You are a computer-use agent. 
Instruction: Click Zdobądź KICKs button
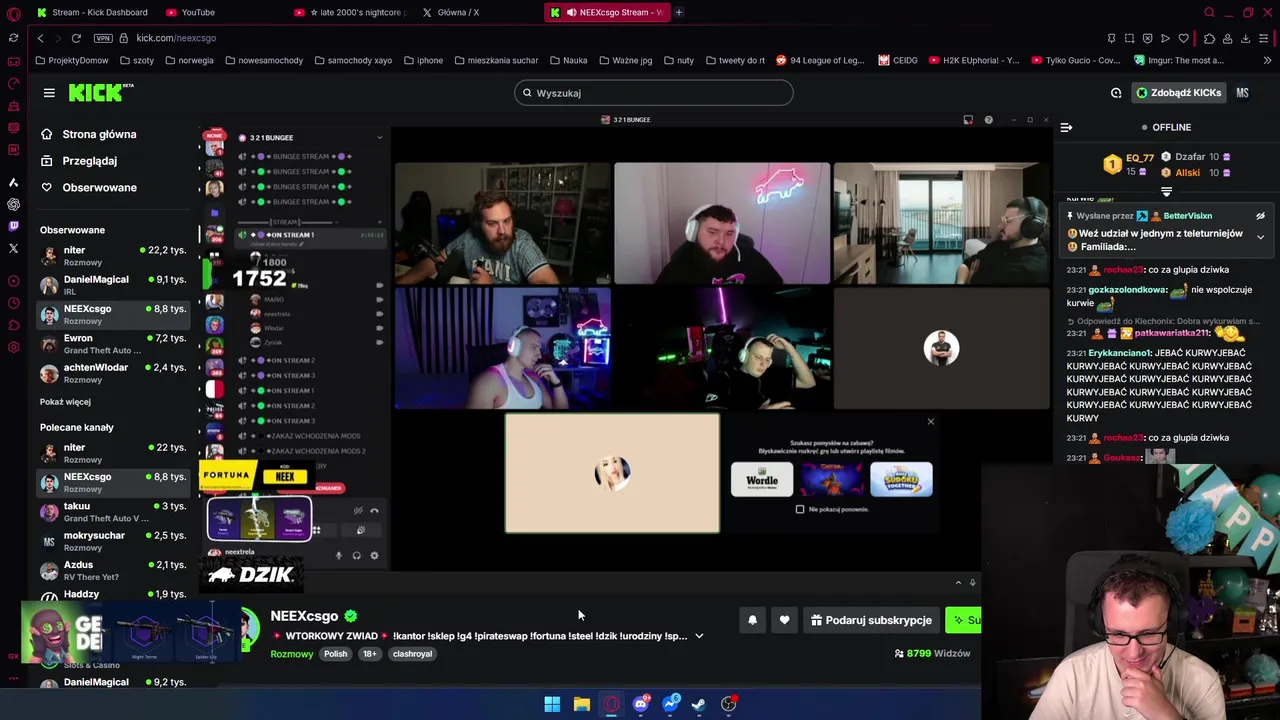pyautogui.click(x=1179, y=93)
